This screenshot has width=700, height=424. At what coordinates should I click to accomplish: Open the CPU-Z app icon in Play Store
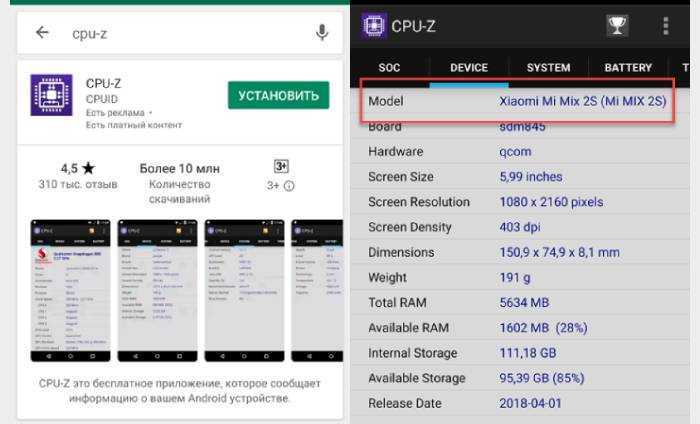pyautogui.click(x=51, y=95)
